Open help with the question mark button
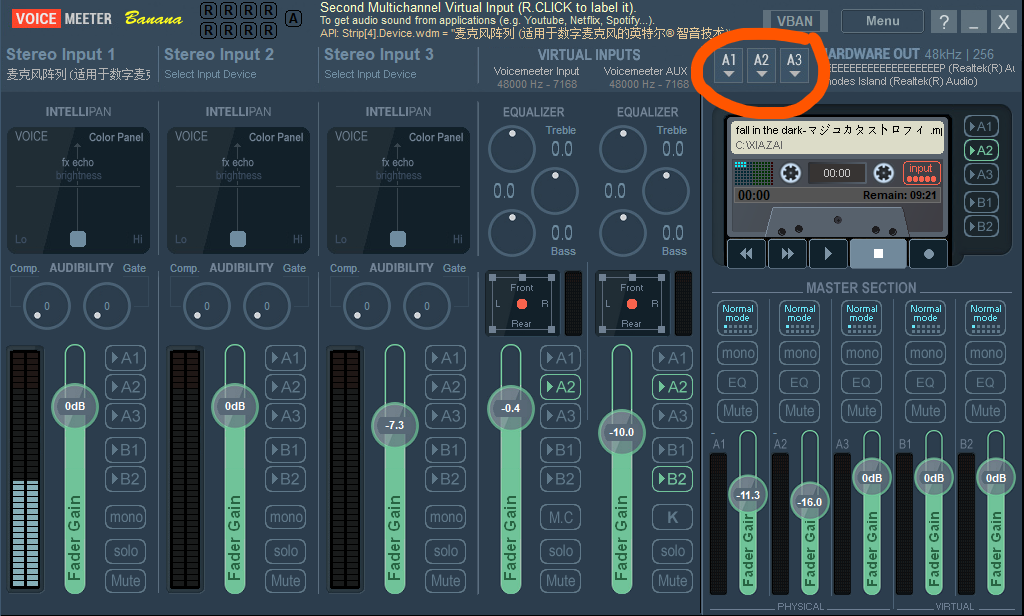The height and width of the screenshot is (616, 1024). (944, 22)
